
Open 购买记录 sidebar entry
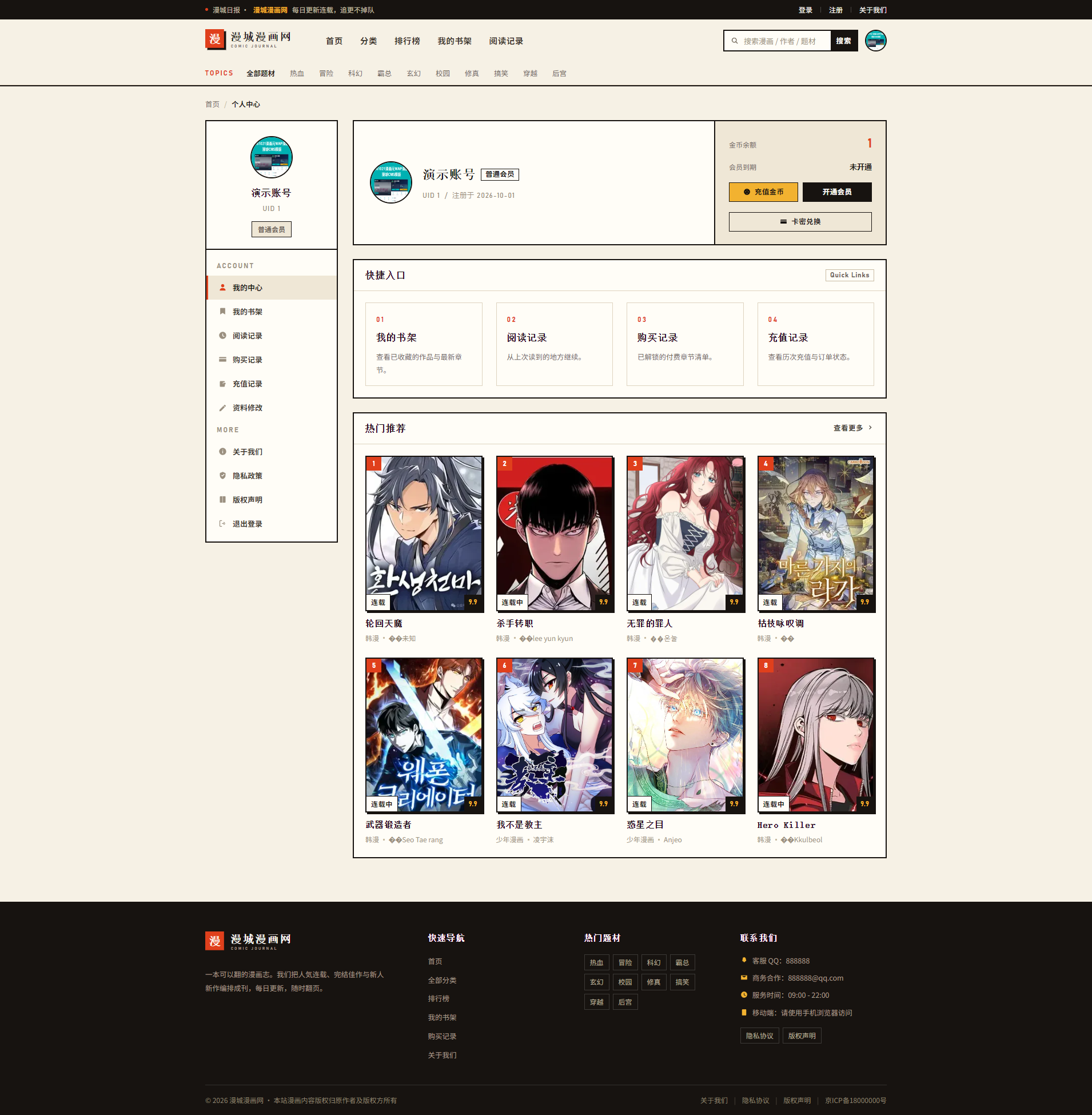click(271, 360)
